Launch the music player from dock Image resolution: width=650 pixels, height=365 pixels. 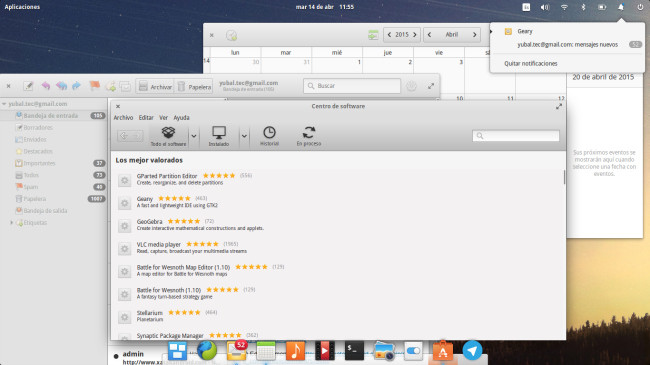coord(296,350)
